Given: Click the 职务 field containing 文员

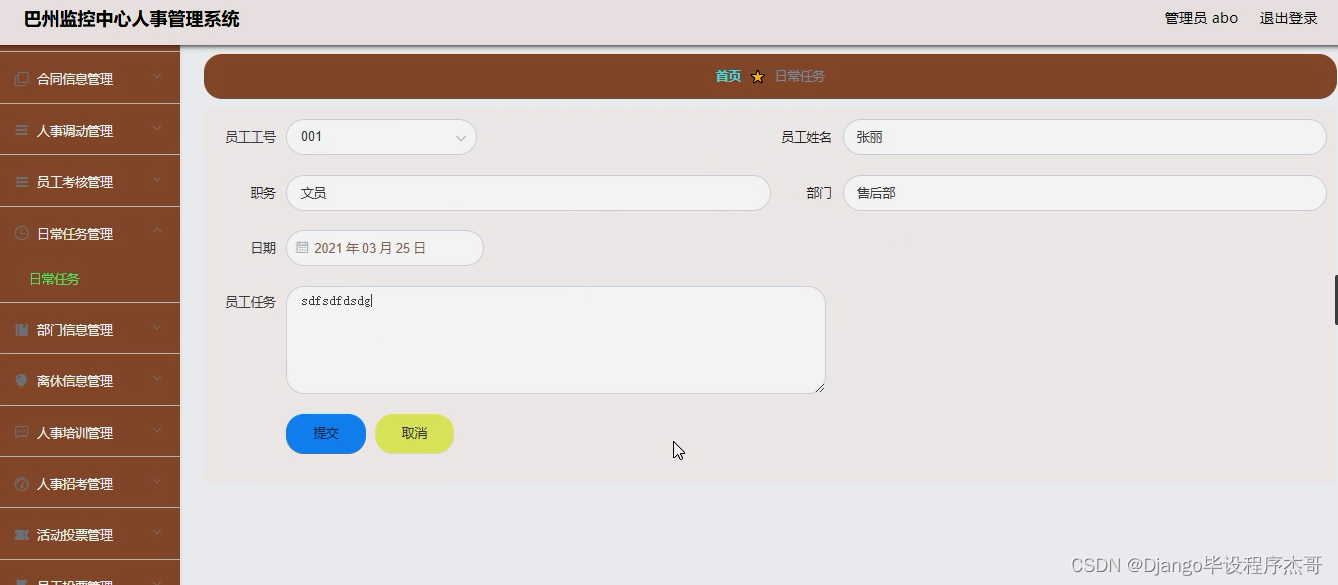Looking at the screenshot, I should (528, 193).
